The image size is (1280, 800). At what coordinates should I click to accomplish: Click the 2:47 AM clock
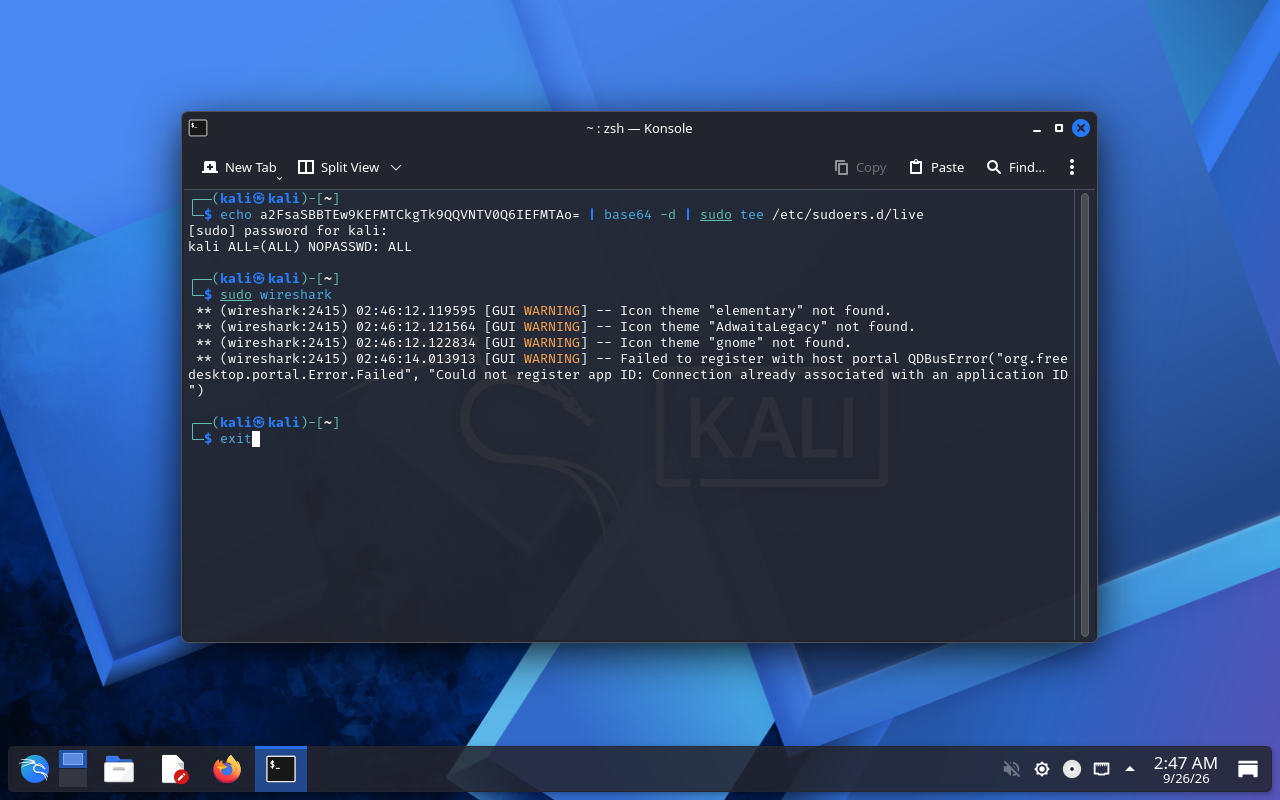[1185, 763]
